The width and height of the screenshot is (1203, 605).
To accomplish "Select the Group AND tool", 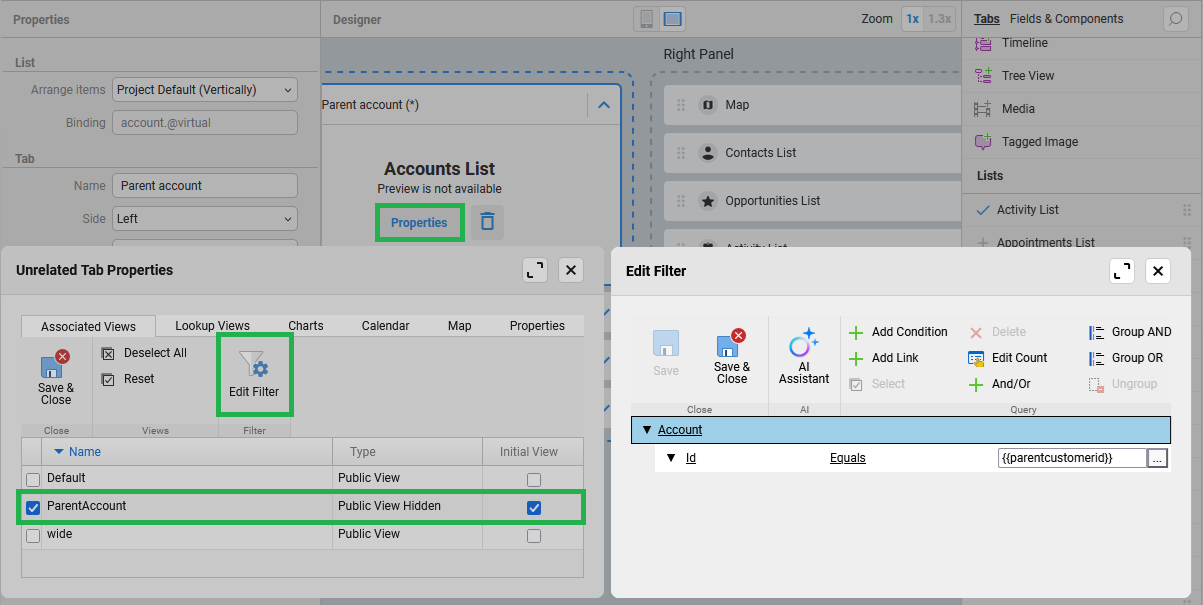I will pos(1096,332).
